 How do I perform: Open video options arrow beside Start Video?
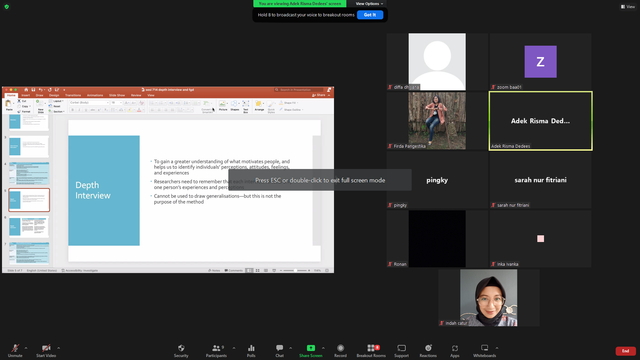coord(58,348)
